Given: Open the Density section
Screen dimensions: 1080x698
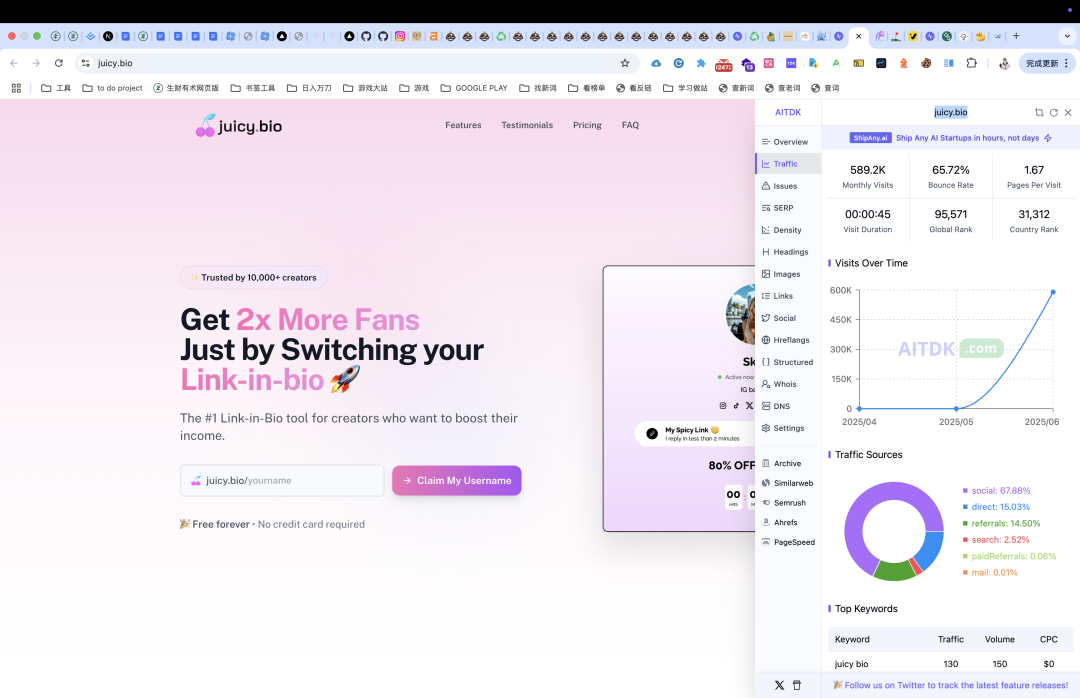Looking at the screenshot, I should pyautogui.click(x=781, y=230).
